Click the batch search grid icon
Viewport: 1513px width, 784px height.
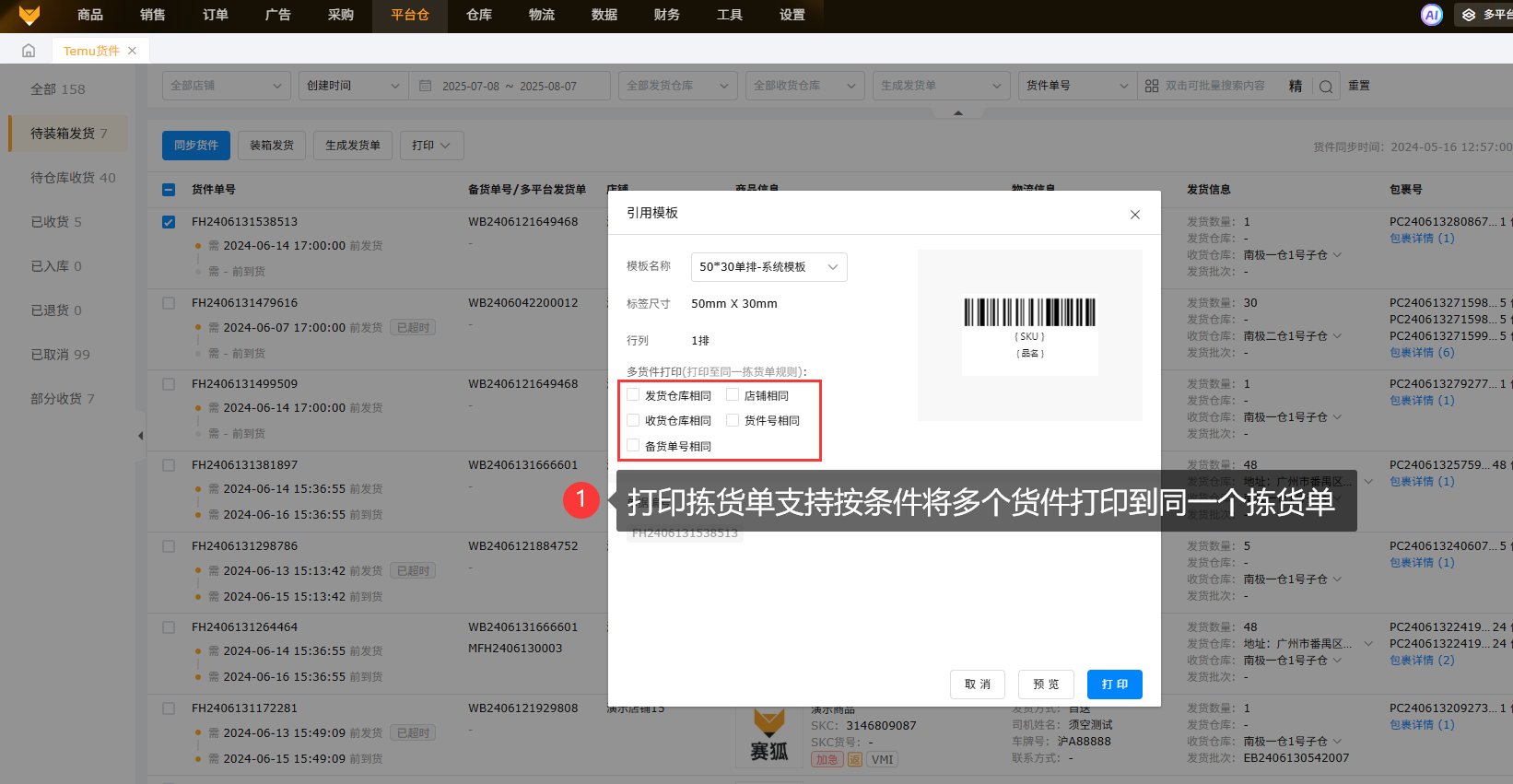[x=1152, y=86]
